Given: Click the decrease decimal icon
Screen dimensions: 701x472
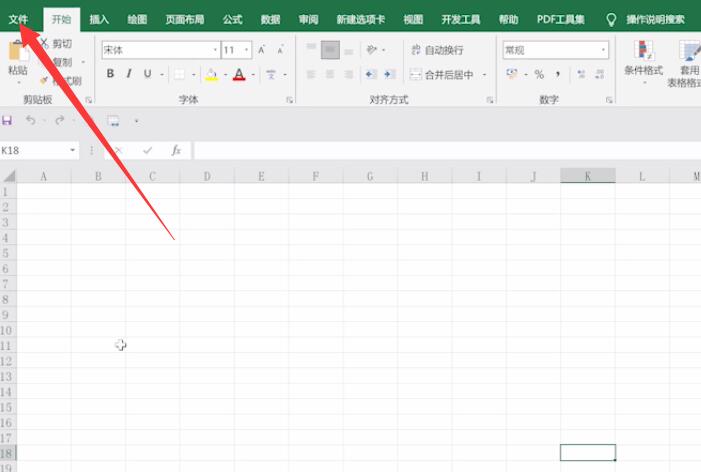Looking at the screenshot, I should (x=600, y=74).
